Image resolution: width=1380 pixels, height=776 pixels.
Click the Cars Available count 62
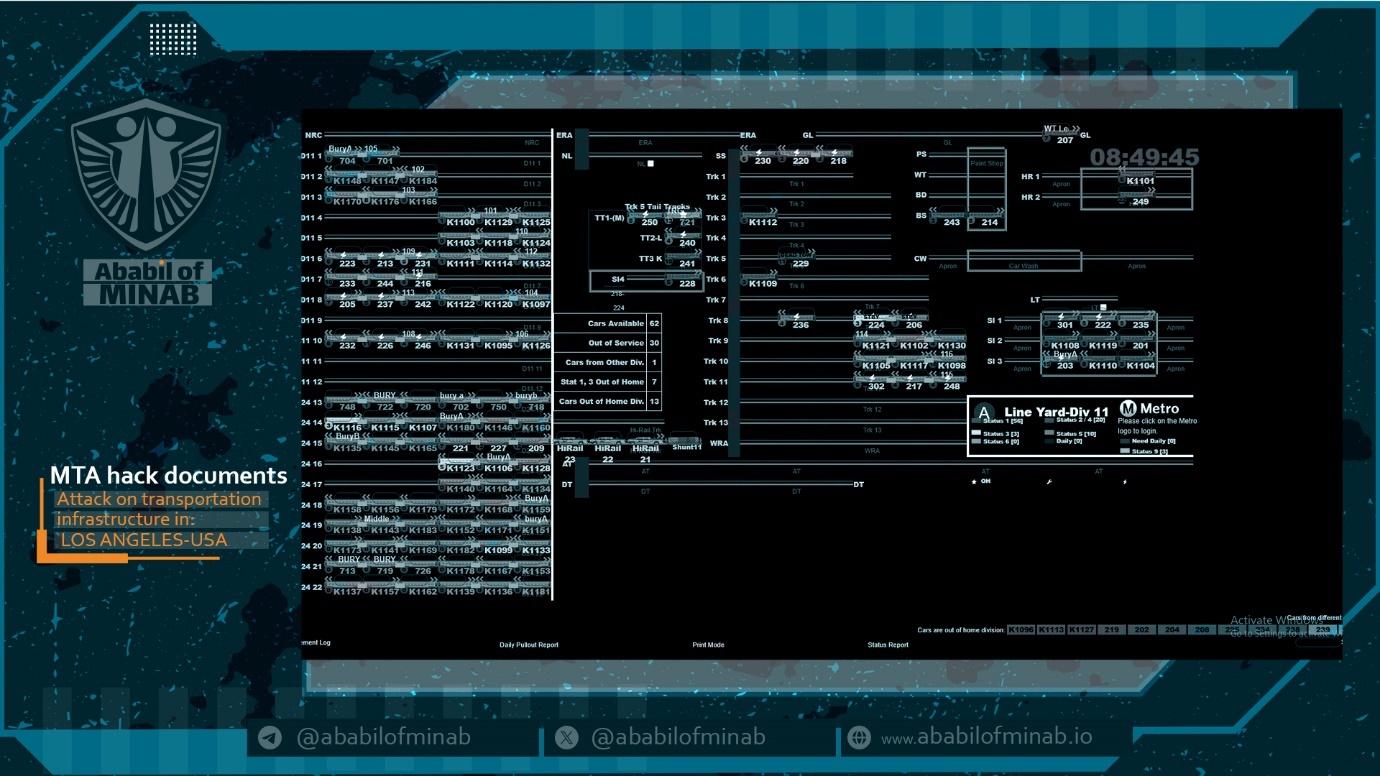point(654,324)
